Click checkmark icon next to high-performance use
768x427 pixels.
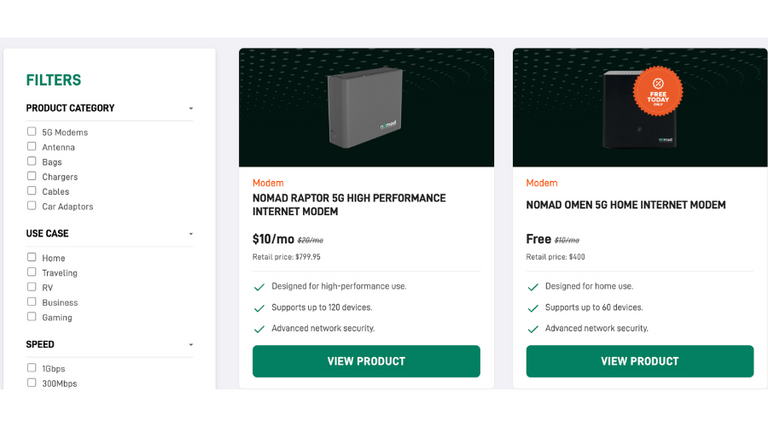click(x=259, y=287)
